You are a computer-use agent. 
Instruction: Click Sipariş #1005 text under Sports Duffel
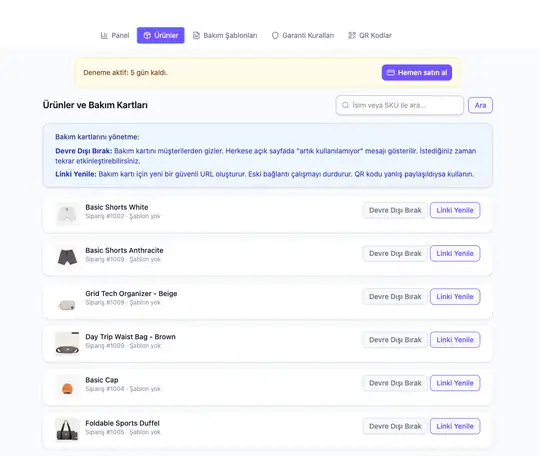tap(105, 432)
